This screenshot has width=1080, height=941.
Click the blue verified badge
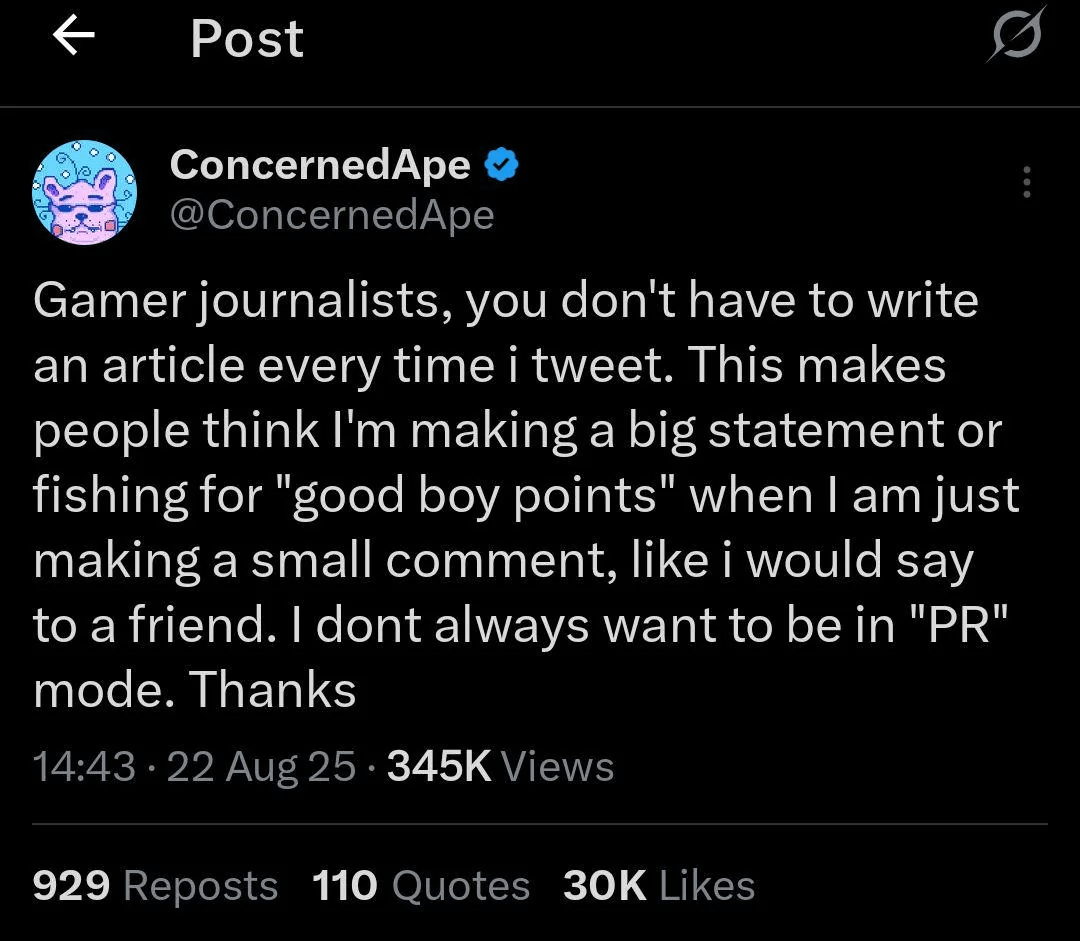[500, 165]
